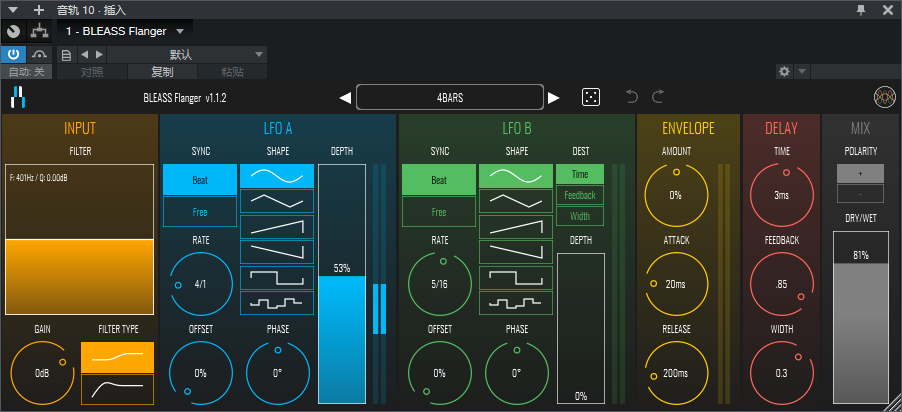This screenshot has height=412, width=902.
Task: Open the plugin routing icon
Action: point(40,31)
